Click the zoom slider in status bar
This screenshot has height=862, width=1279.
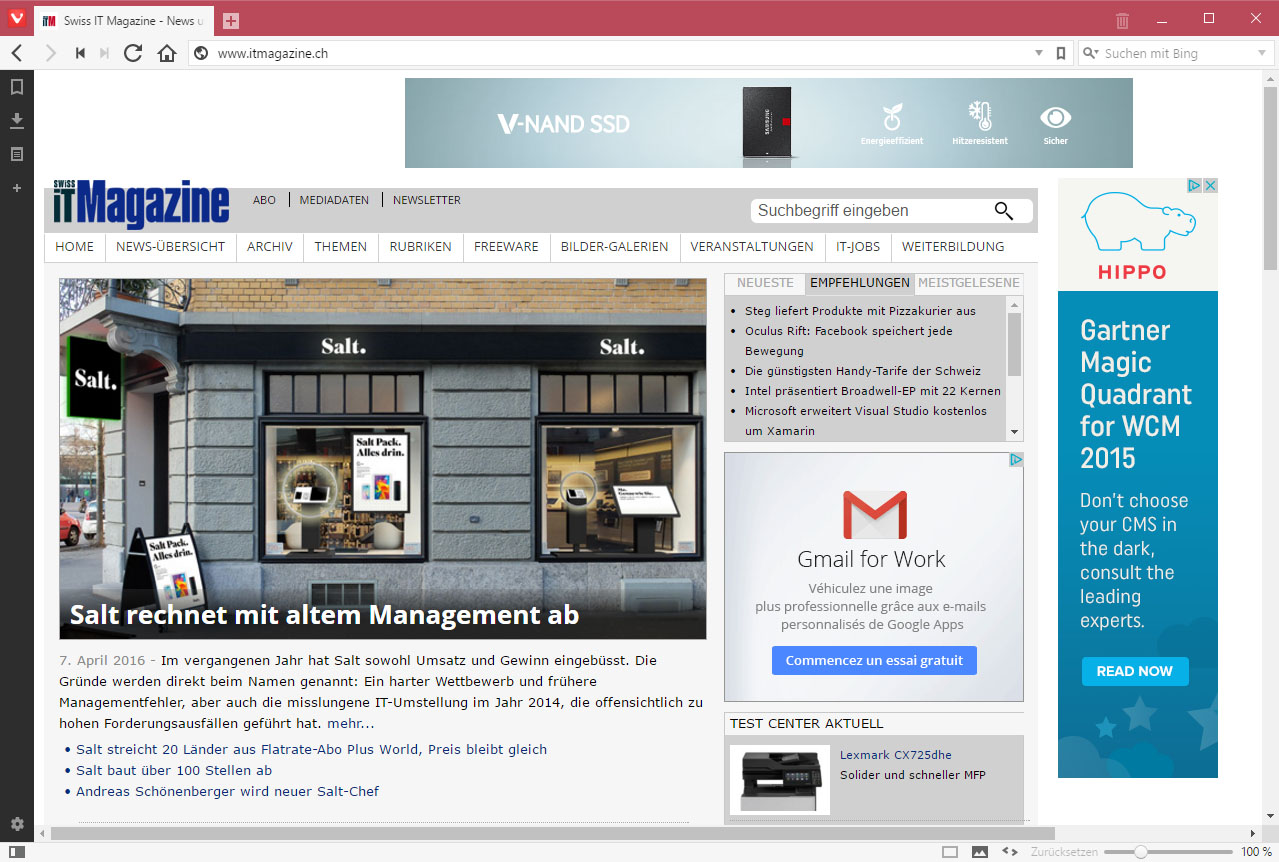1167,852
